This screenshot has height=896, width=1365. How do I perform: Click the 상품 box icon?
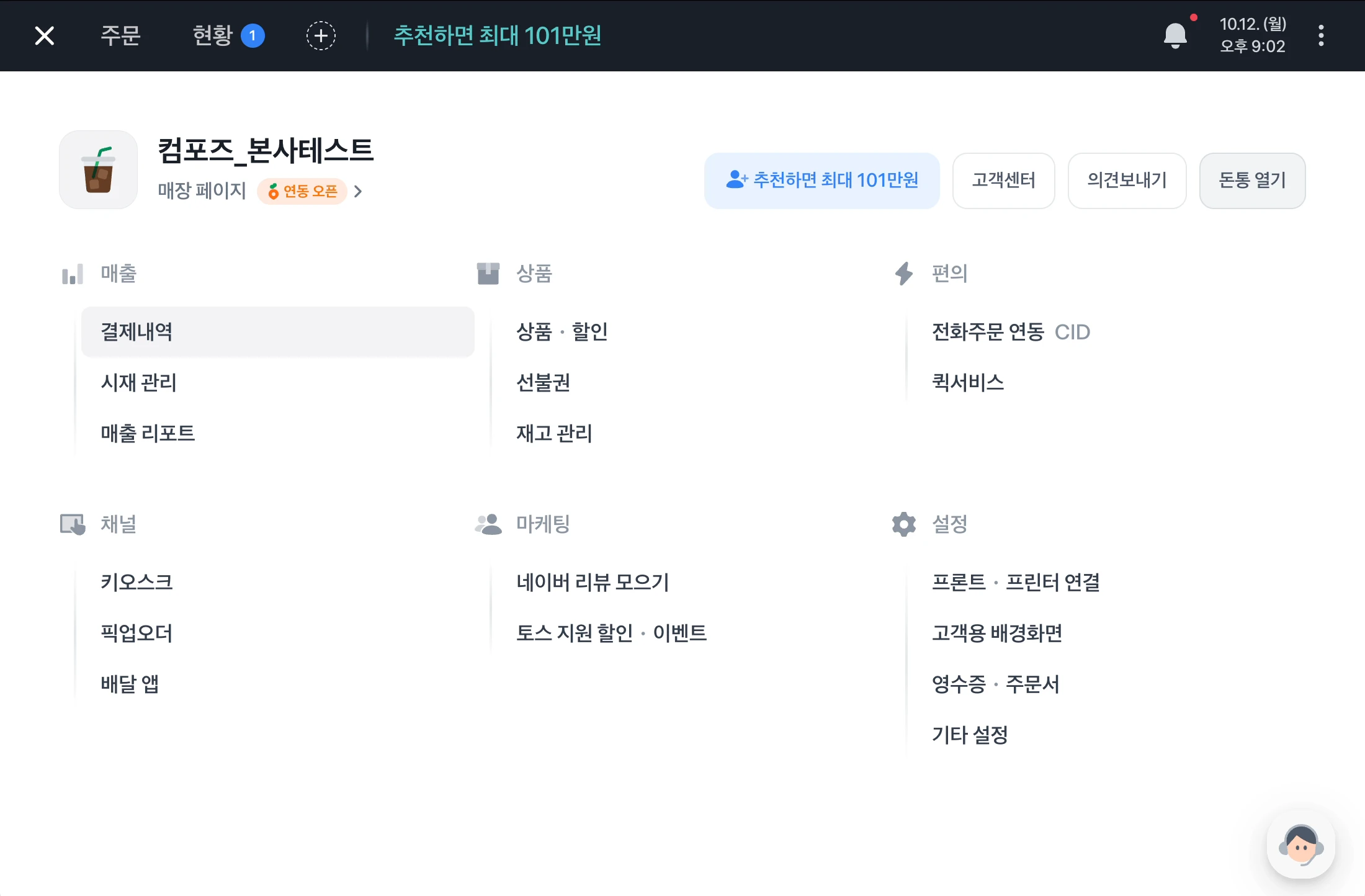[488, 274]
